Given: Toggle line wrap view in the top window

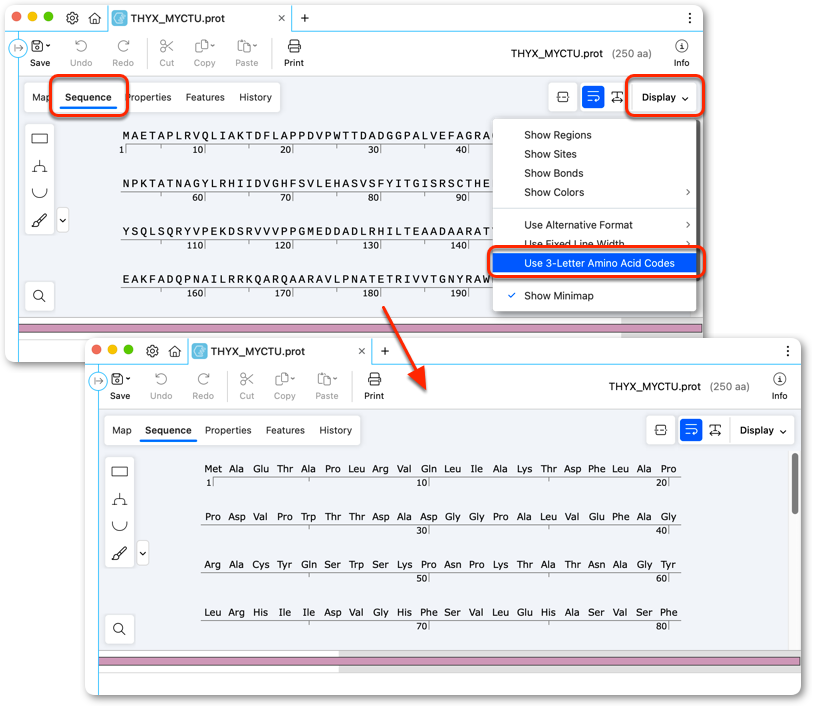Looking at the screenshot, I should (x=593, y=97).
